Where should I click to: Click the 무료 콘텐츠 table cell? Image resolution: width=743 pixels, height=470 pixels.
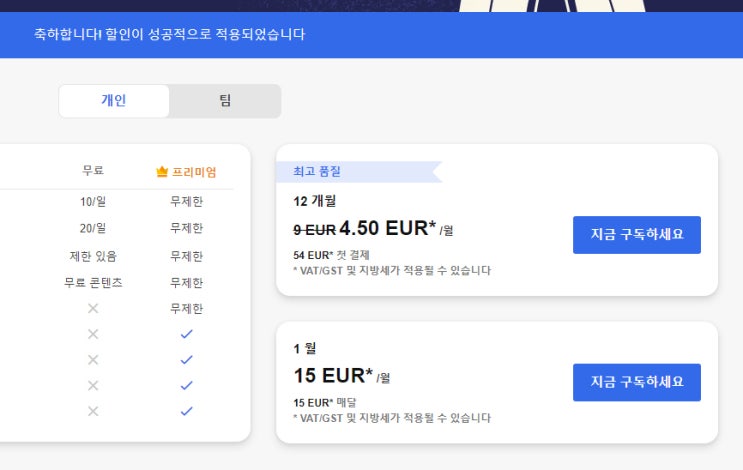tap(93, 283)
